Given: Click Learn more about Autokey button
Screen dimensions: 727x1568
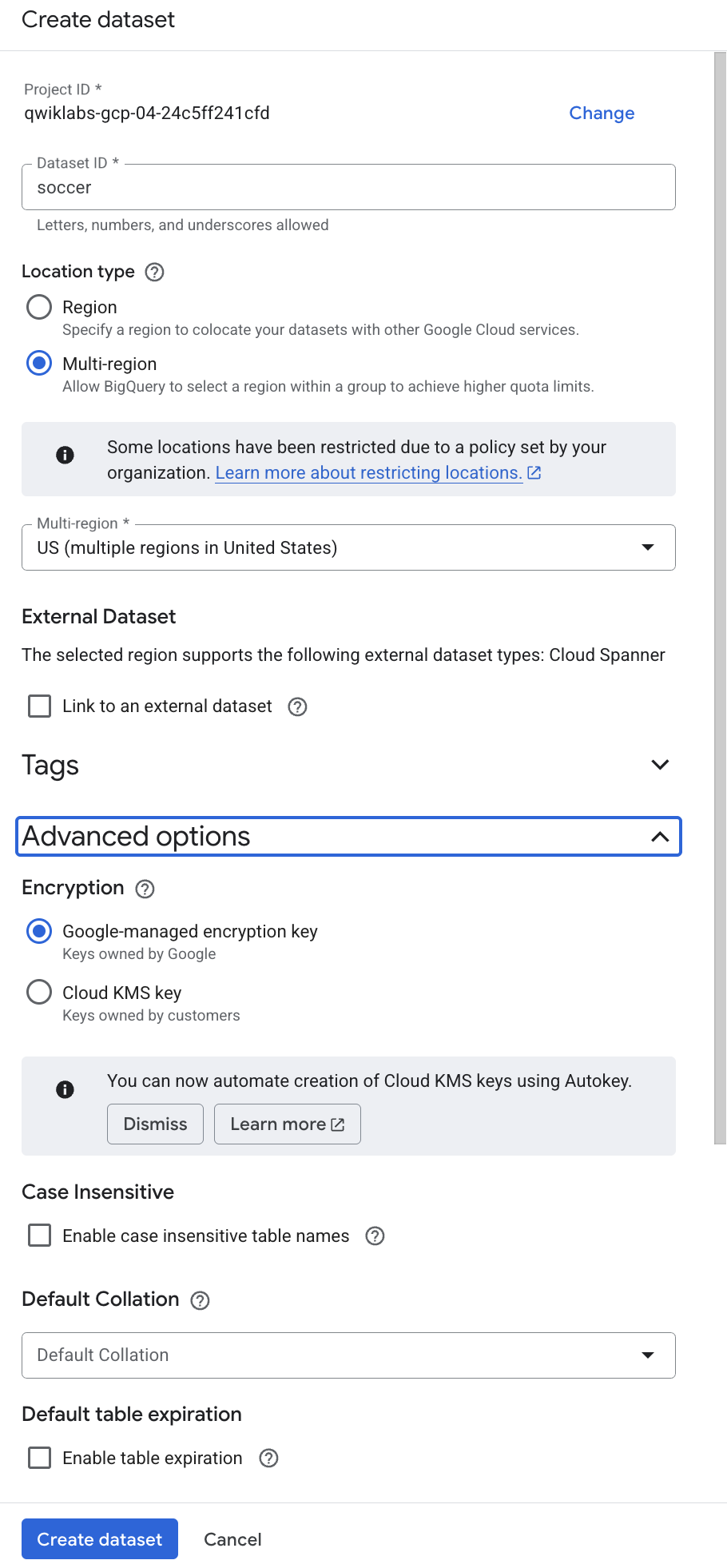Looking at the screenshot, I should click(287, 1124).
